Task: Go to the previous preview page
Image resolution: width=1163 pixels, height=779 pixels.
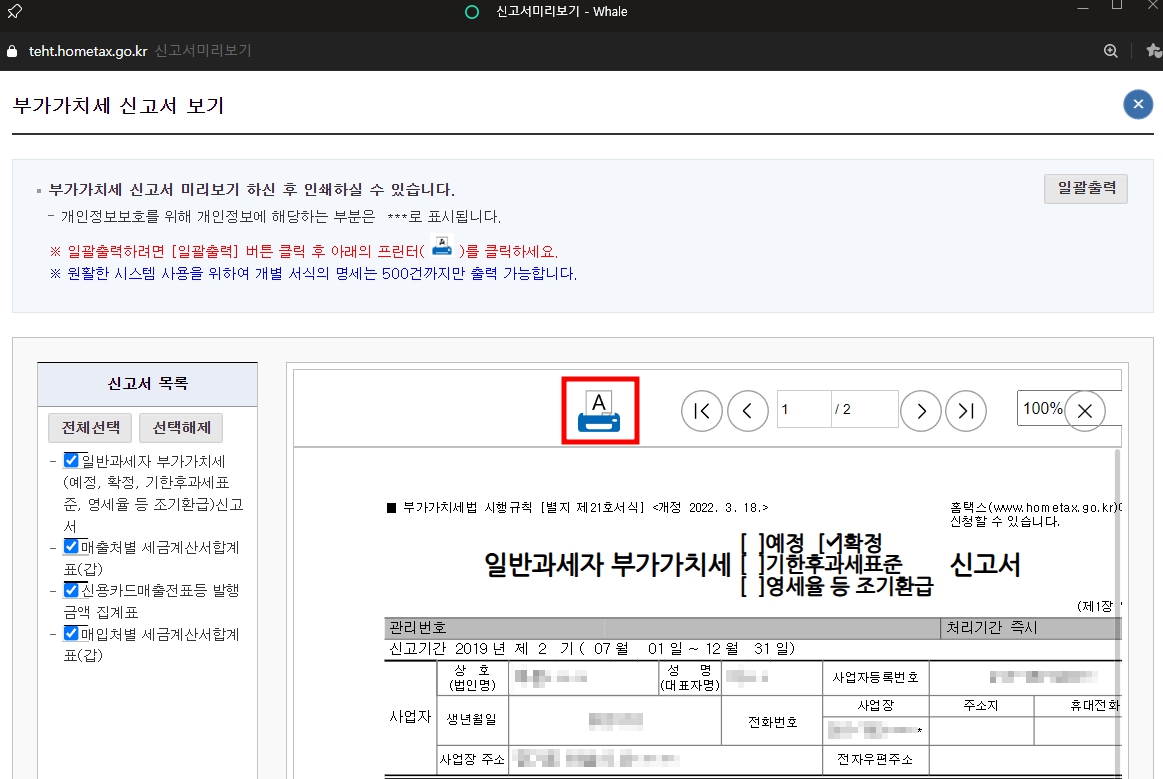Action: click(x=748, y=410)
